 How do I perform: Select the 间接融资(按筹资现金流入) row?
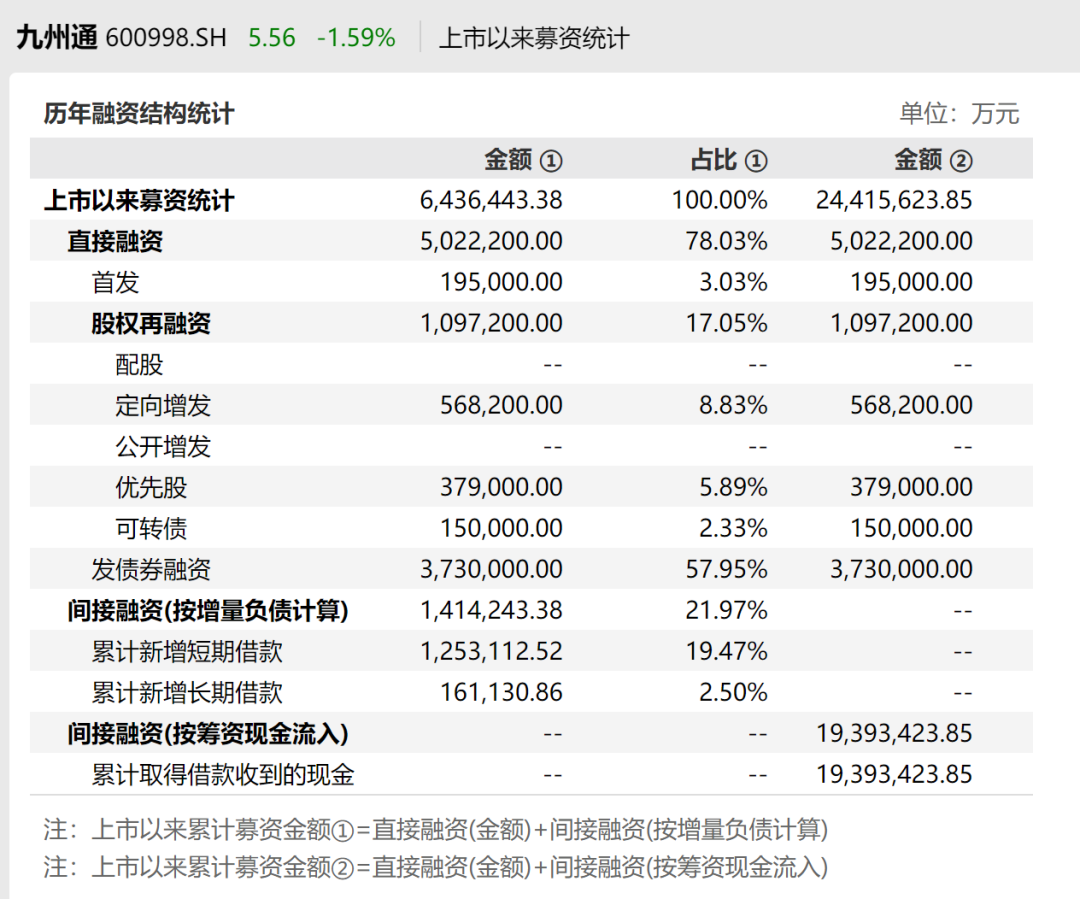[x=531, y=733]
